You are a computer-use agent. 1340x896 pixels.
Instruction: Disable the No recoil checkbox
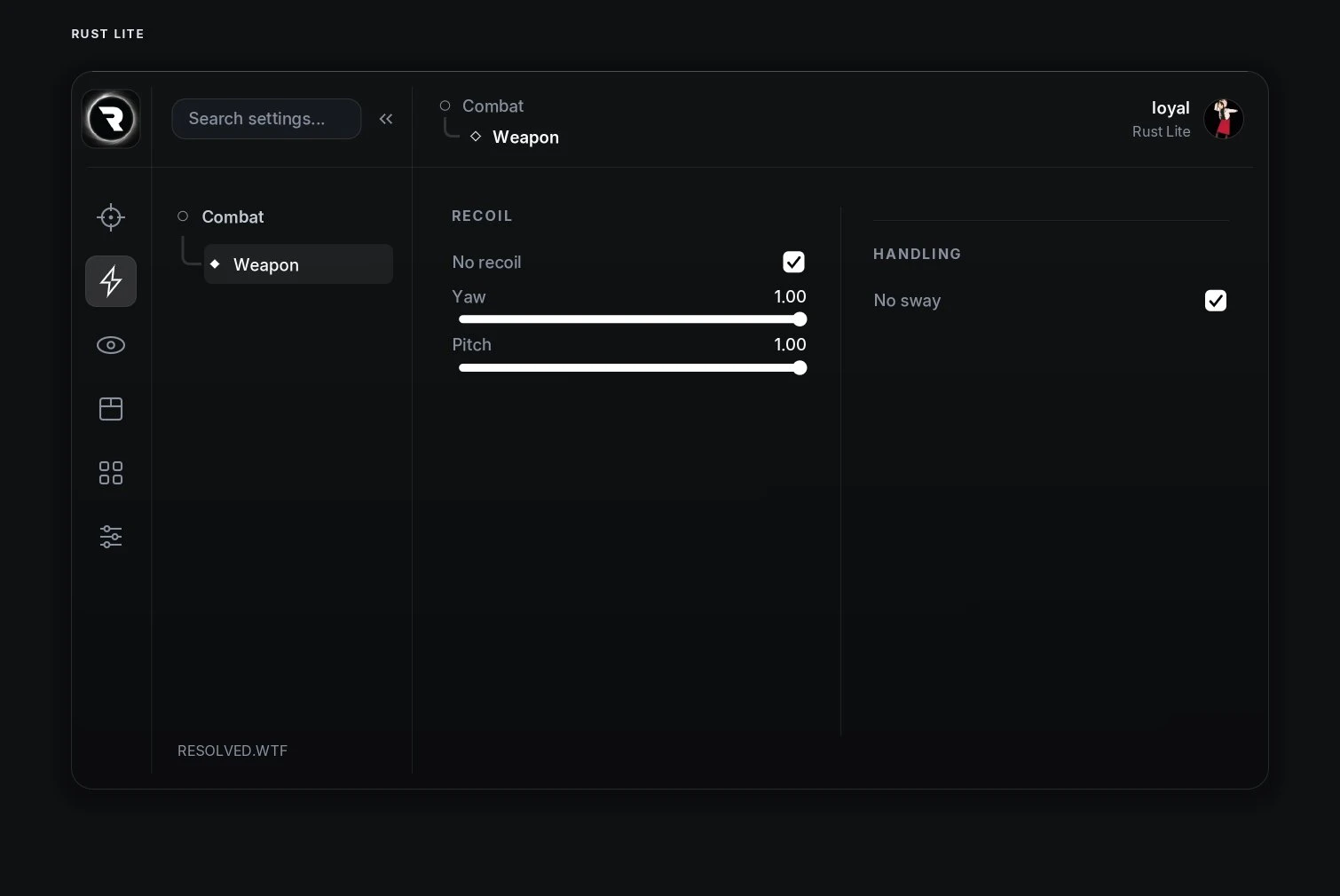[793, 262]
